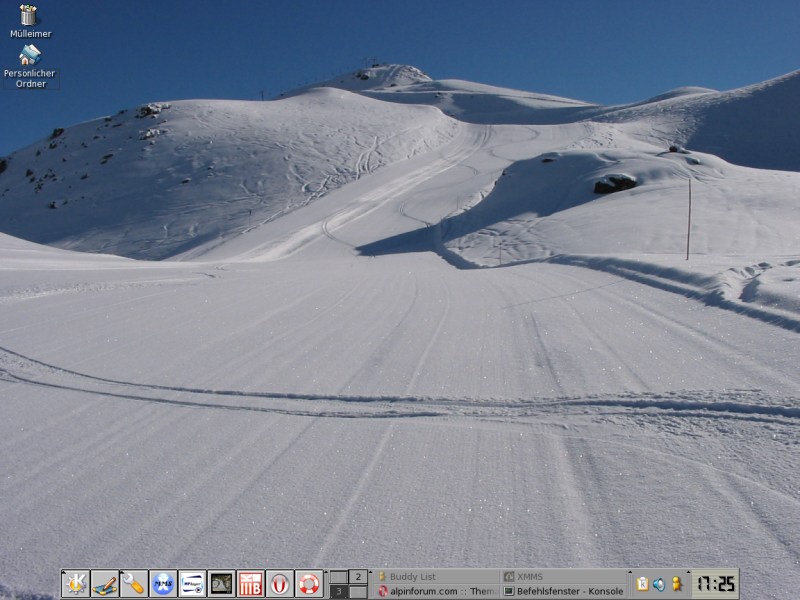Launch MPlayer from the panel icon
Image resolution: width=800 pixels, height=600 pixels.
click(x=192, y=583)
